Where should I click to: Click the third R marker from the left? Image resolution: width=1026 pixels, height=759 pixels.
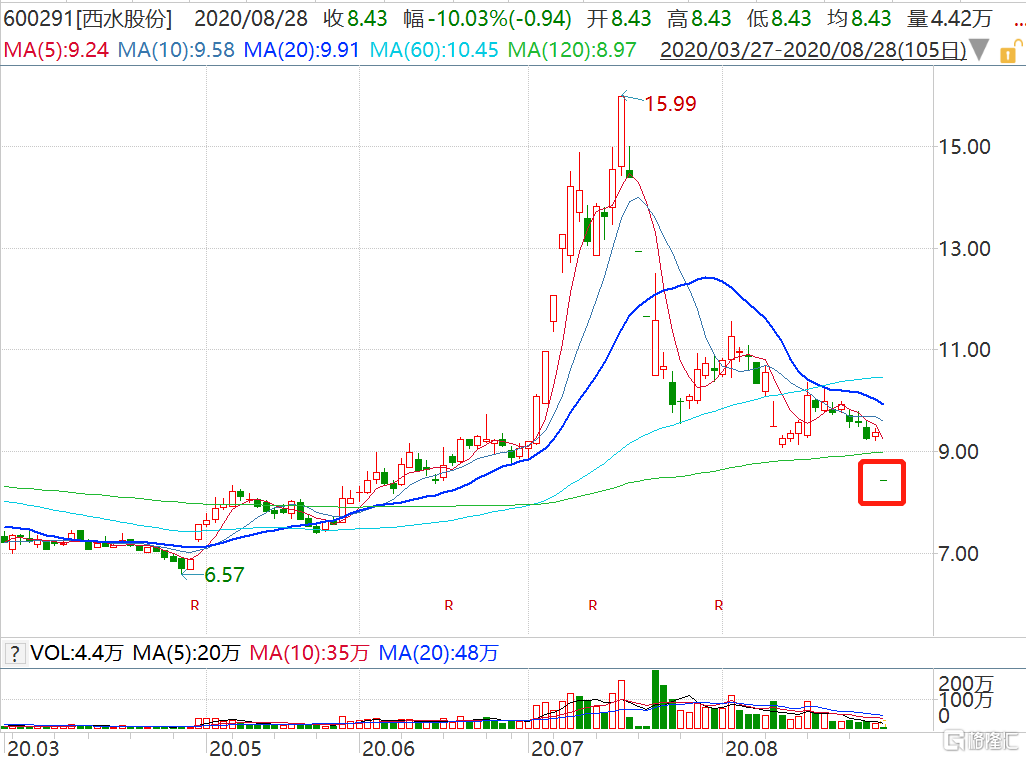click(x=593, y=605)
